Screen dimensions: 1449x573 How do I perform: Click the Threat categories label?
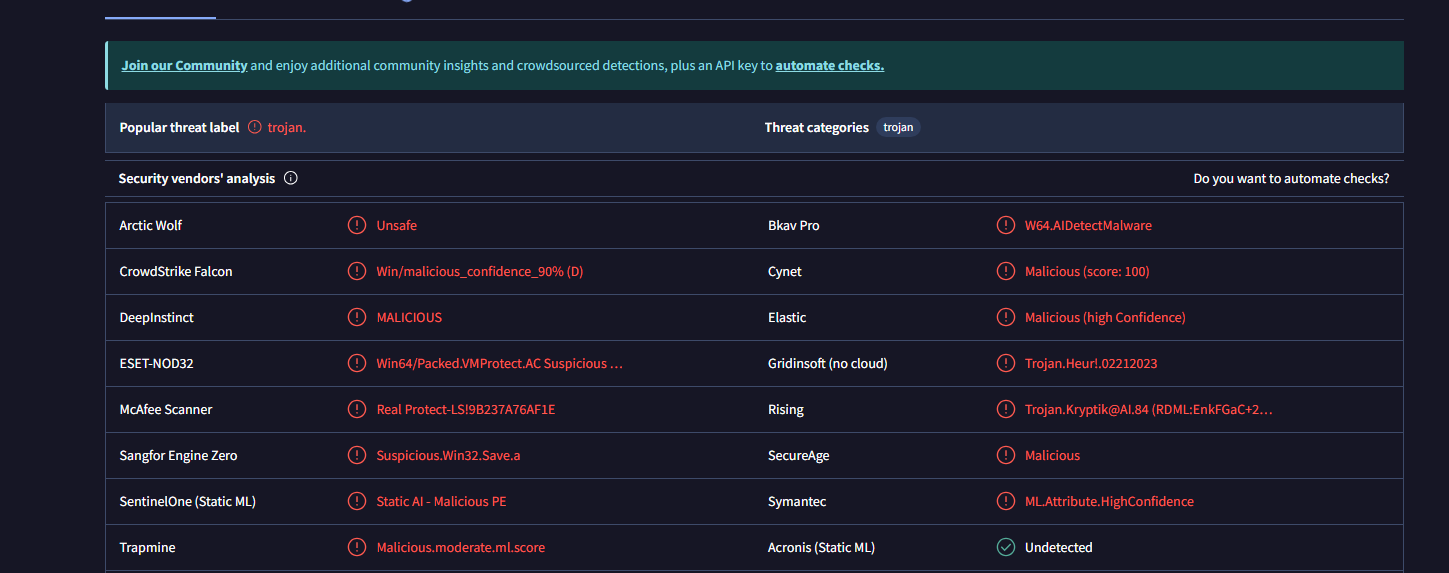[817, 127]
